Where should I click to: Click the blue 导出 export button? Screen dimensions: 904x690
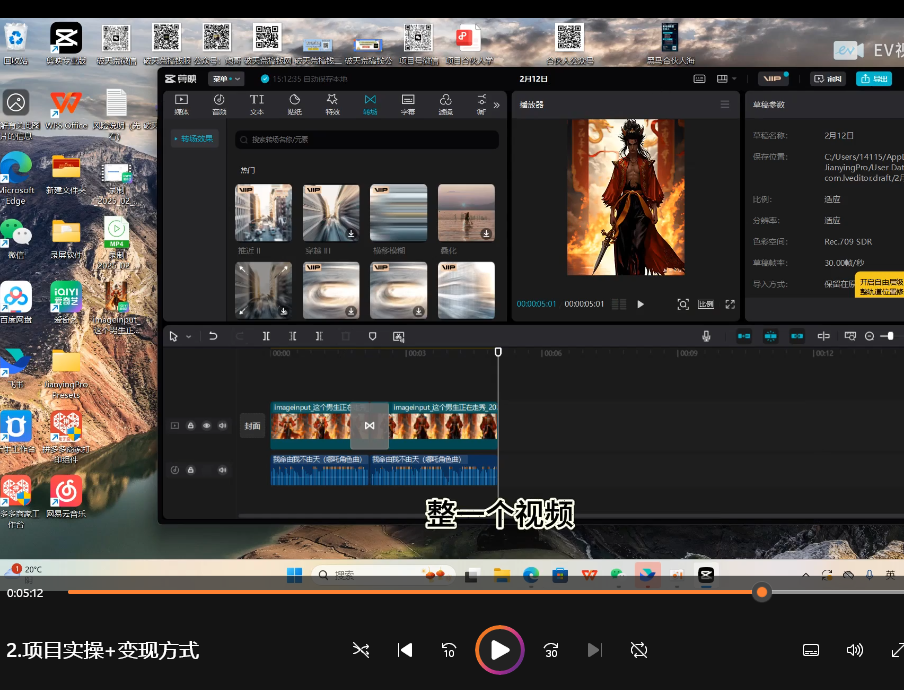874,79
